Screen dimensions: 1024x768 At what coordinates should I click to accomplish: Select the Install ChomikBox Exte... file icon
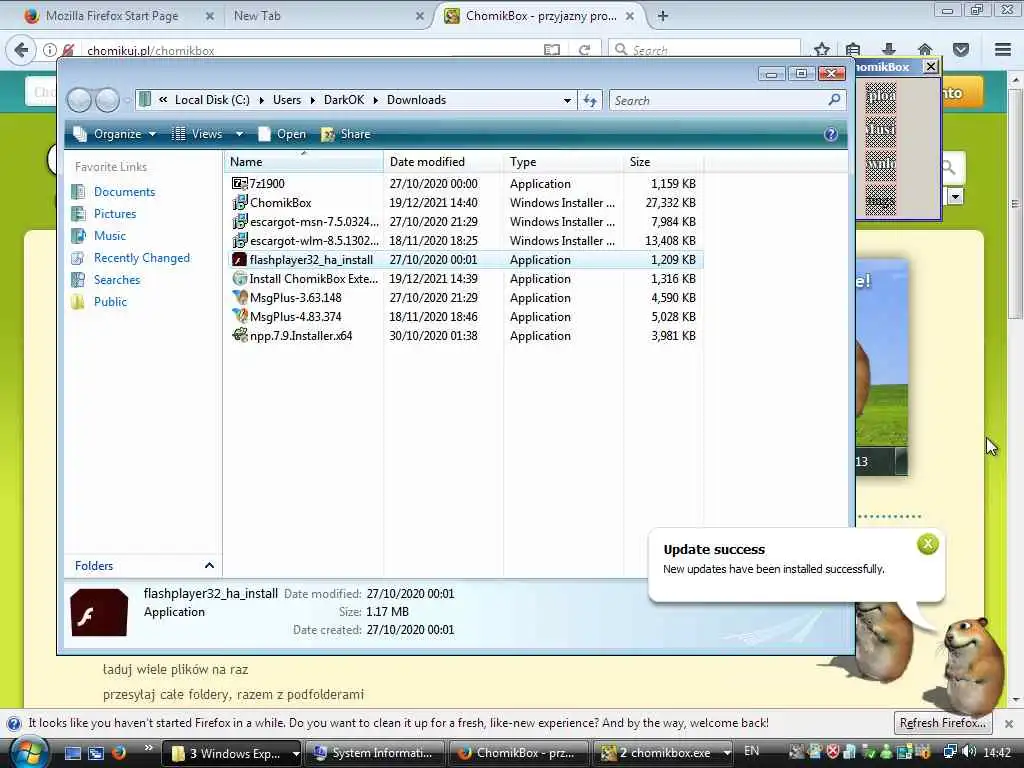coord(240,279)
